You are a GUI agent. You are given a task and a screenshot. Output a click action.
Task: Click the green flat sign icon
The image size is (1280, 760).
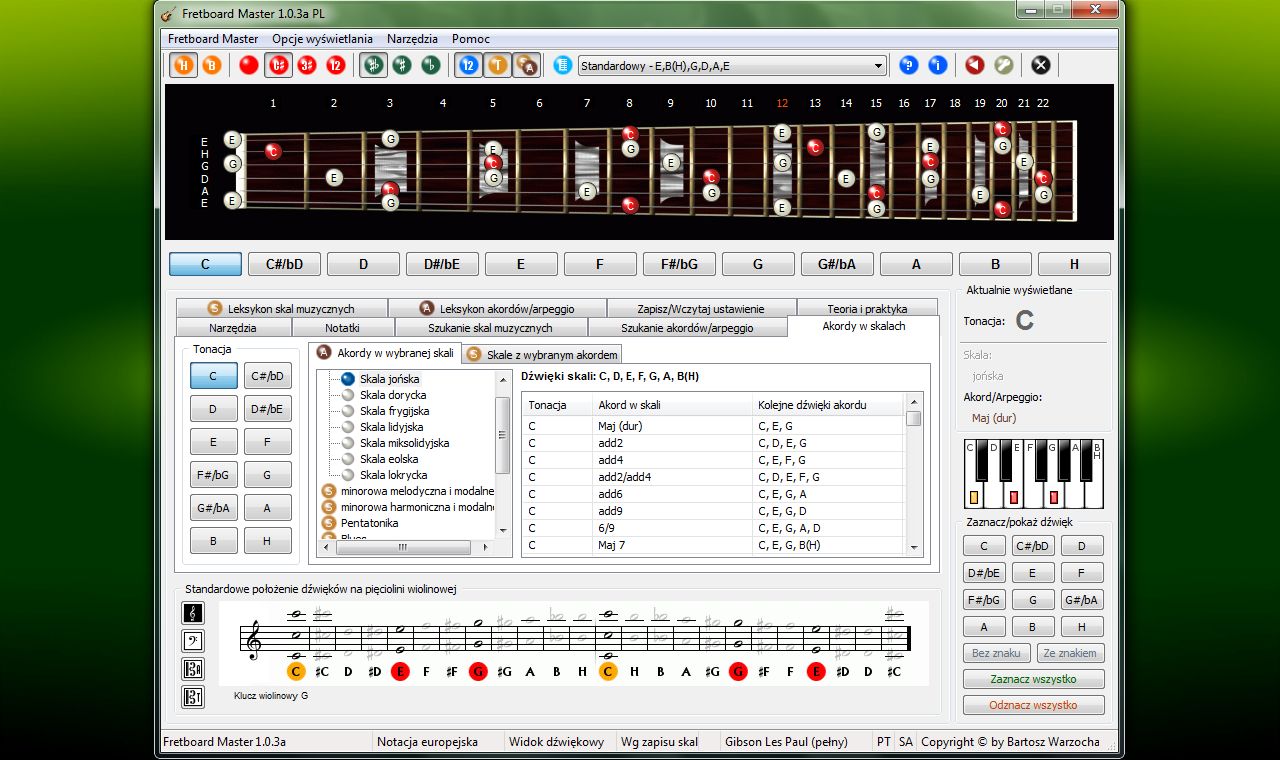(x=430, y=65)
